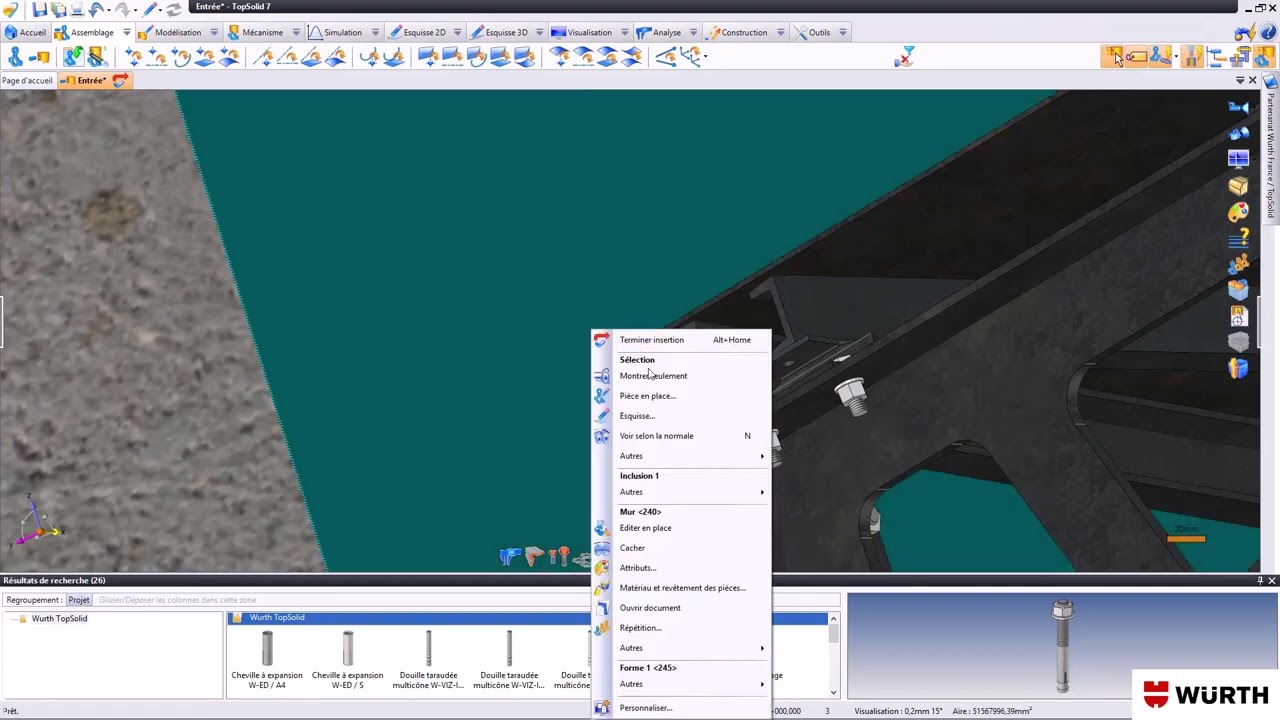Image resolution: width=1280 pixels, height=720 pixels.
Task: Open Autres submenu under Inclusion 1
Action: click(x=682, y=492)
